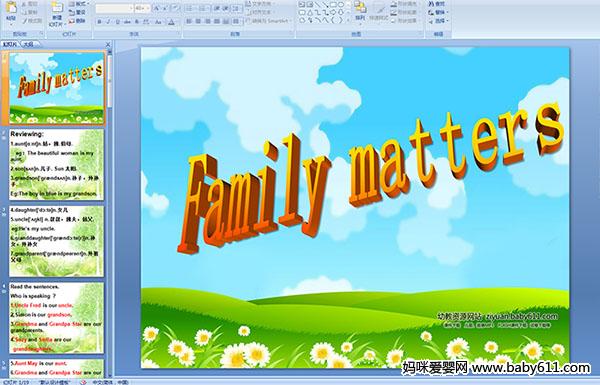Toggle Center text alignment

click(x=198, y=21)
